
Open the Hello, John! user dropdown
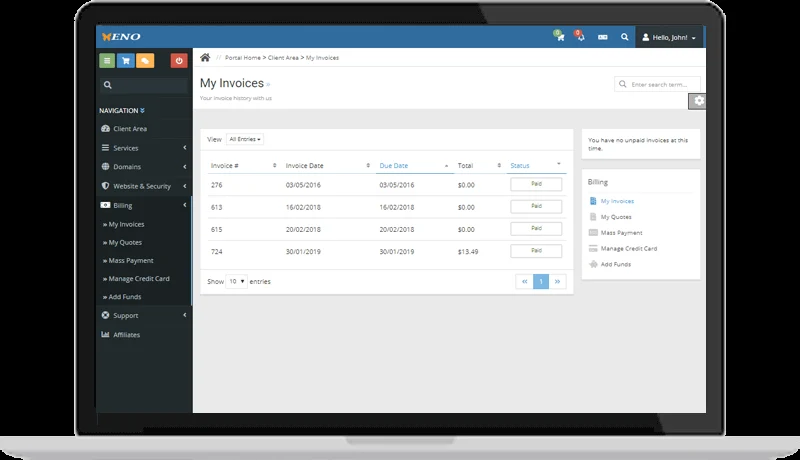669,37
